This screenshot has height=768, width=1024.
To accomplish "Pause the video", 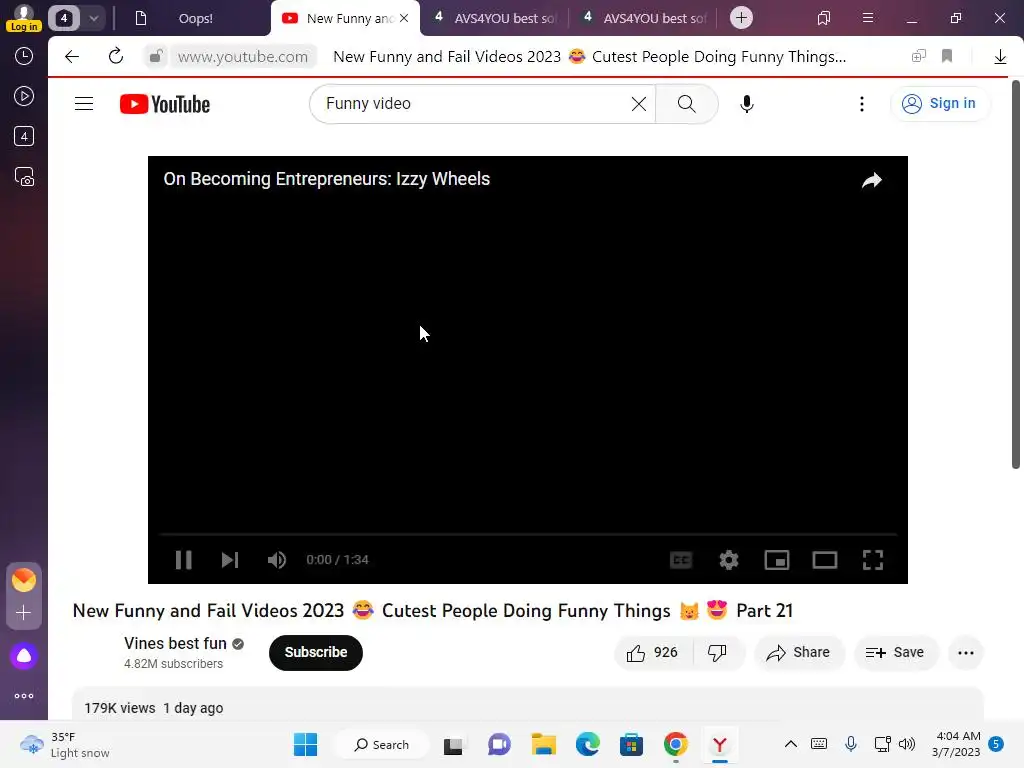I will click(x=184, y=560).
